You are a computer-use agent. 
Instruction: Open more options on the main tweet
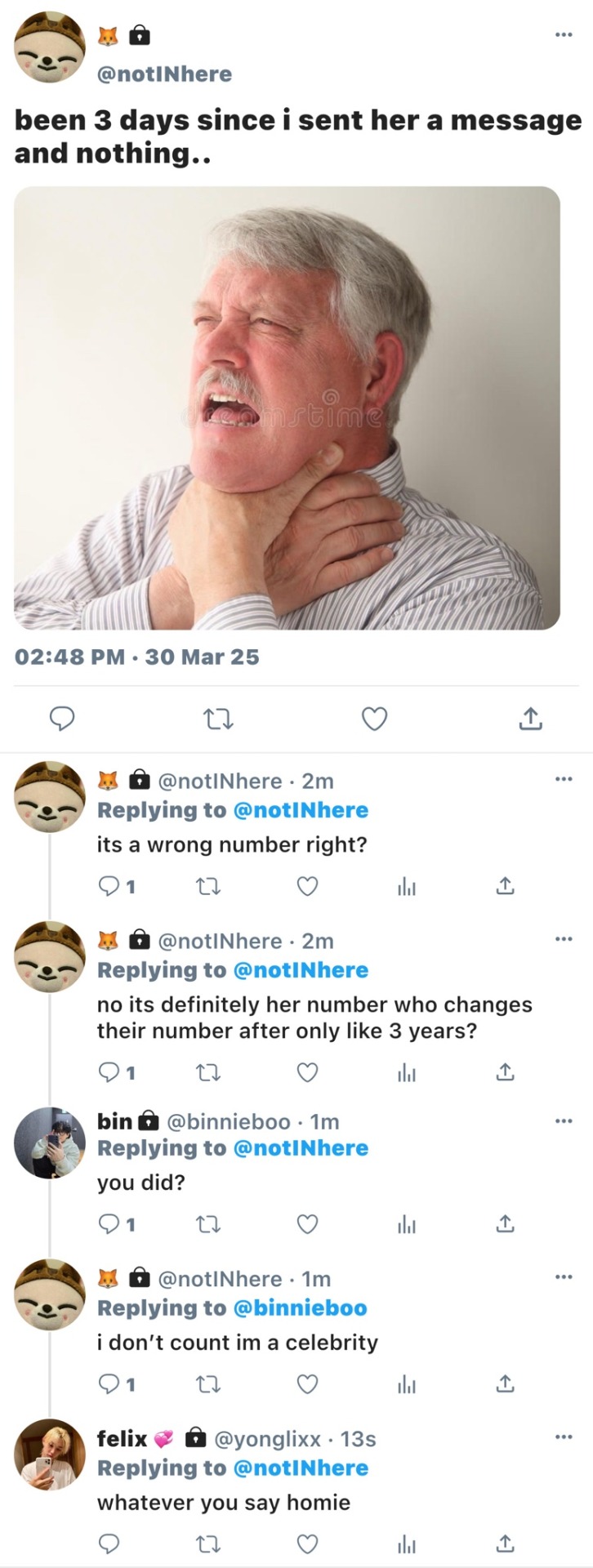[563, 34]
